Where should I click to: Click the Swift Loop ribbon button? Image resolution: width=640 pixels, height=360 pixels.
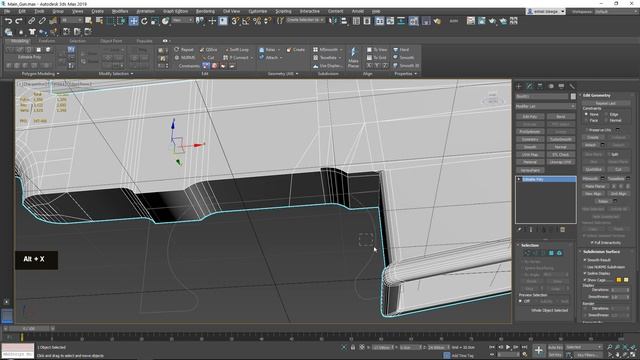click(237, 50)
